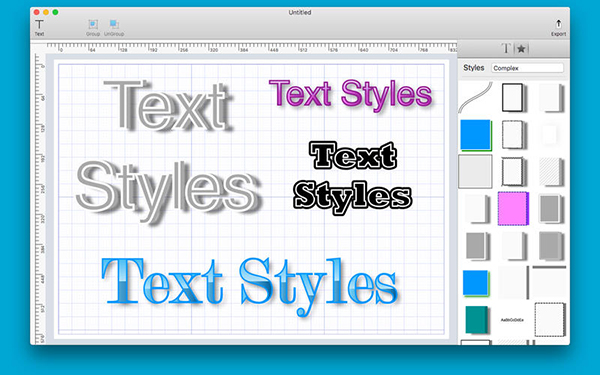Click the Untitled window title
The height and width of the screenshot is (375, 600).
(x=300, y=12)
